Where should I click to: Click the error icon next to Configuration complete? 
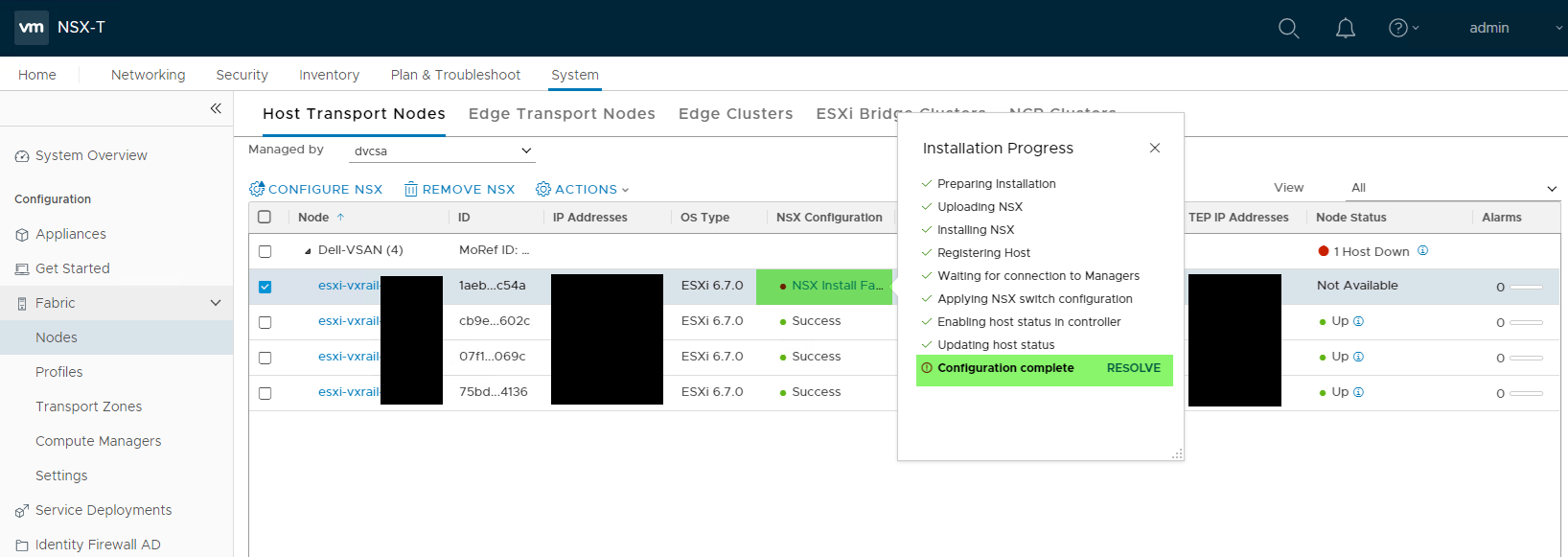click(x=927, y=367)
